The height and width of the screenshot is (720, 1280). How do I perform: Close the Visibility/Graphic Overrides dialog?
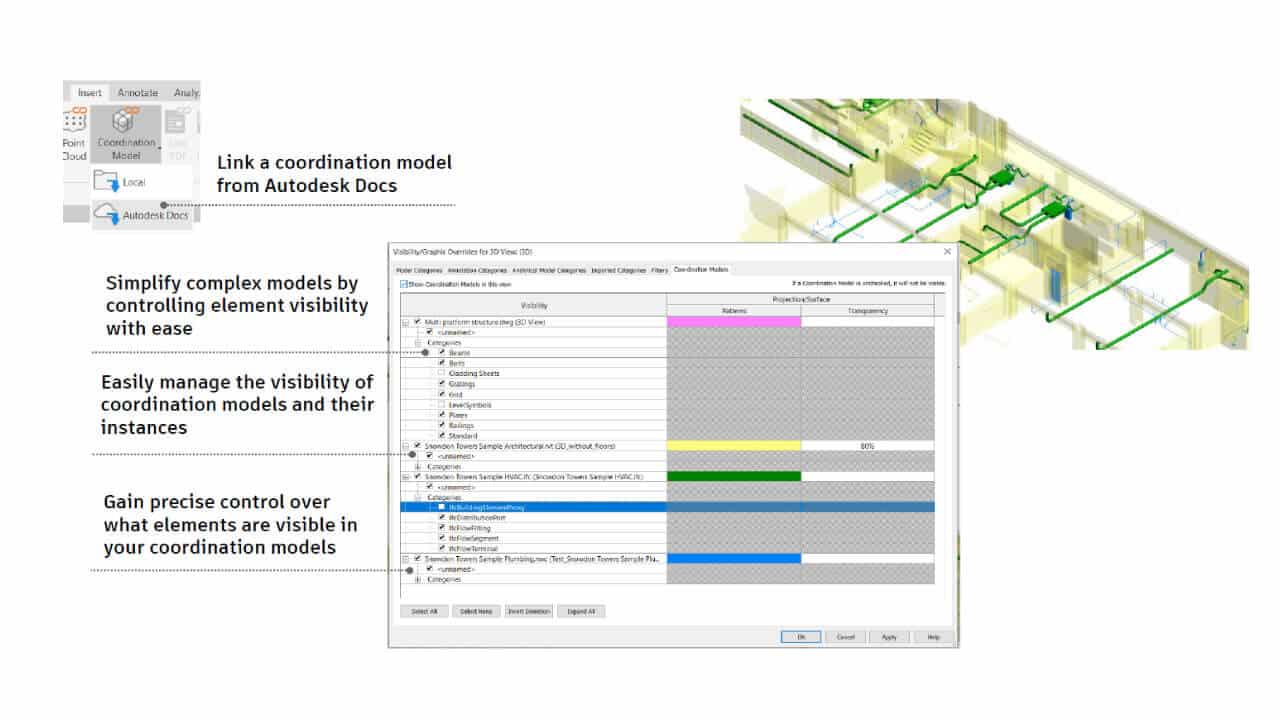[x=947, y=251]
